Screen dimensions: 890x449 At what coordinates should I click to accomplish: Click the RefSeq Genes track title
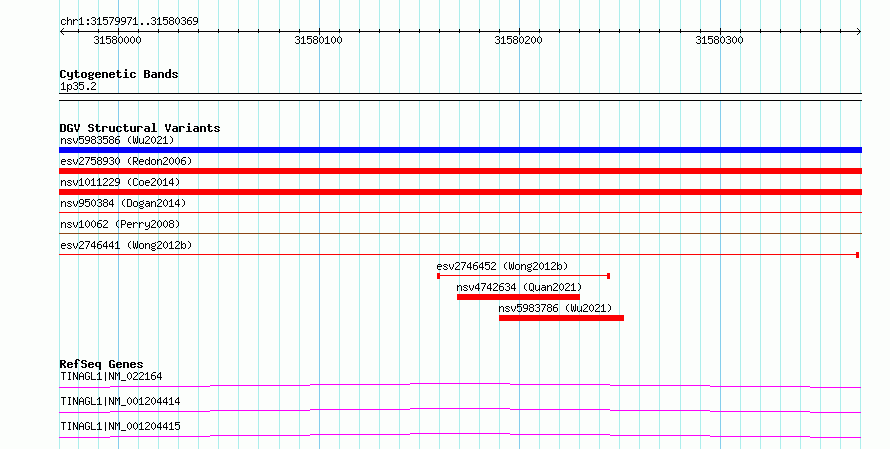[101, 364]
